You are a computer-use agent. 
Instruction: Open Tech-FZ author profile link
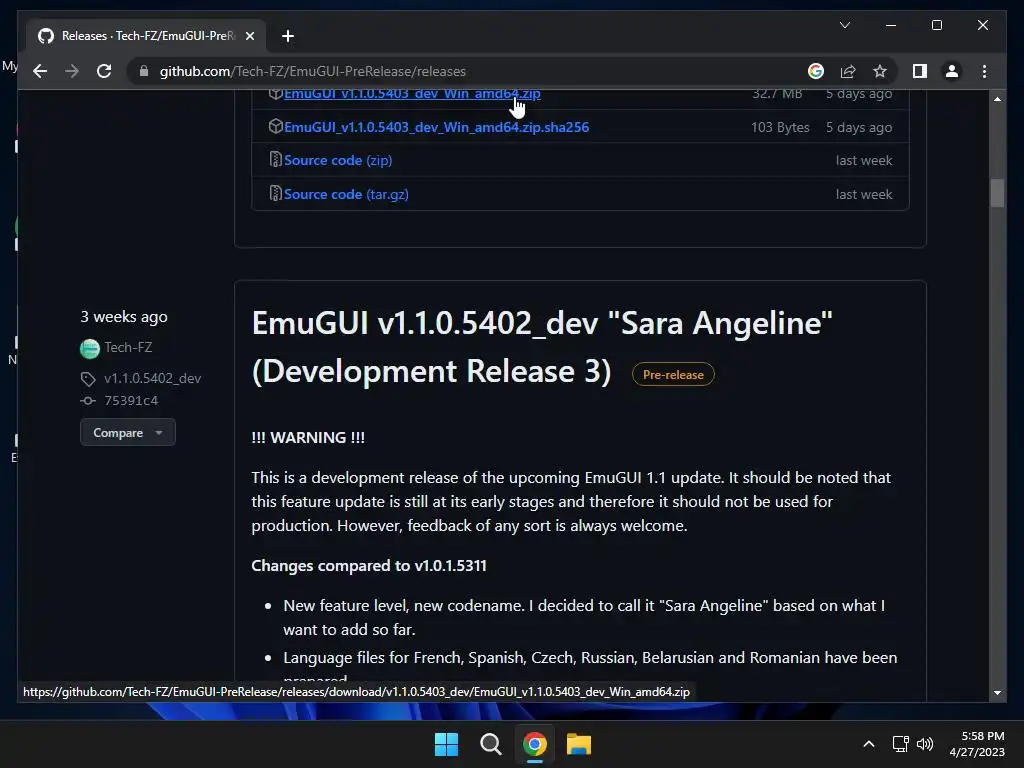pos(128,347)
